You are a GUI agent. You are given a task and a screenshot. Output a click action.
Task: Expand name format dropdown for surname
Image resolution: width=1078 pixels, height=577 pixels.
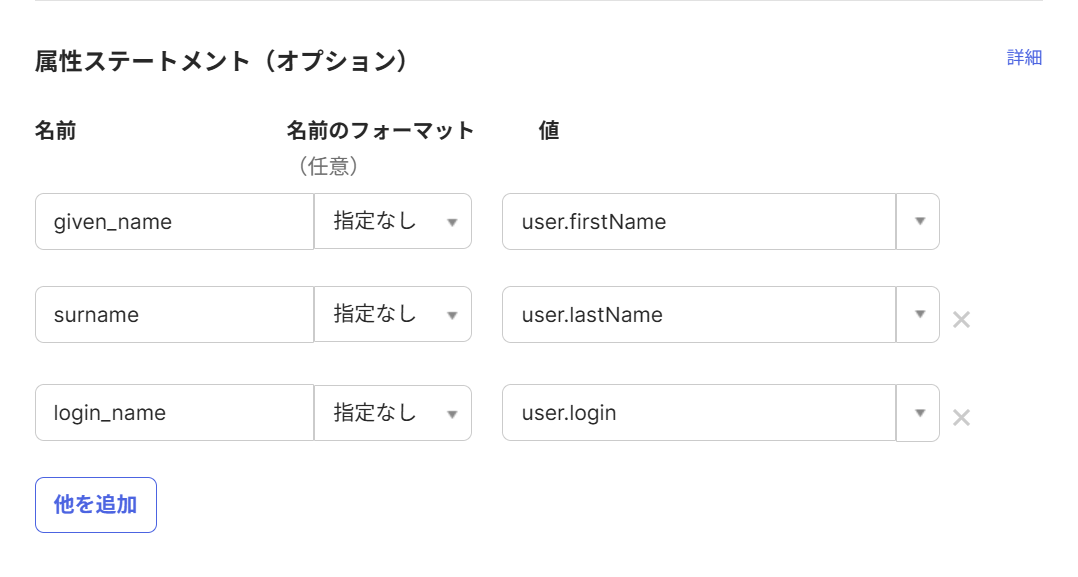point(393,315)
